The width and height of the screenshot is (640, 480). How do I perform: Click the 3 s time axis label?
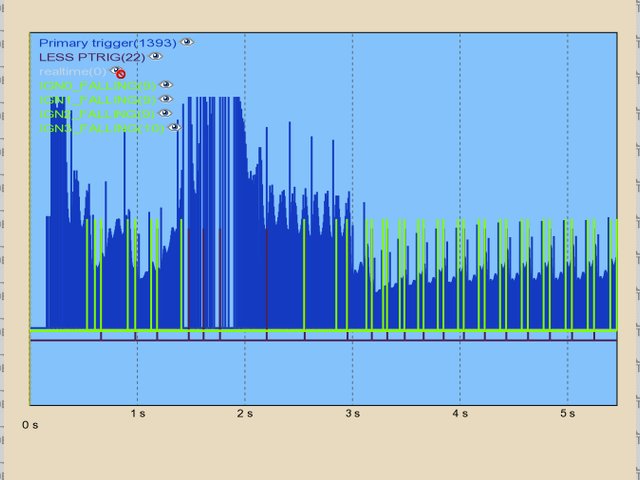click(351, 413)
